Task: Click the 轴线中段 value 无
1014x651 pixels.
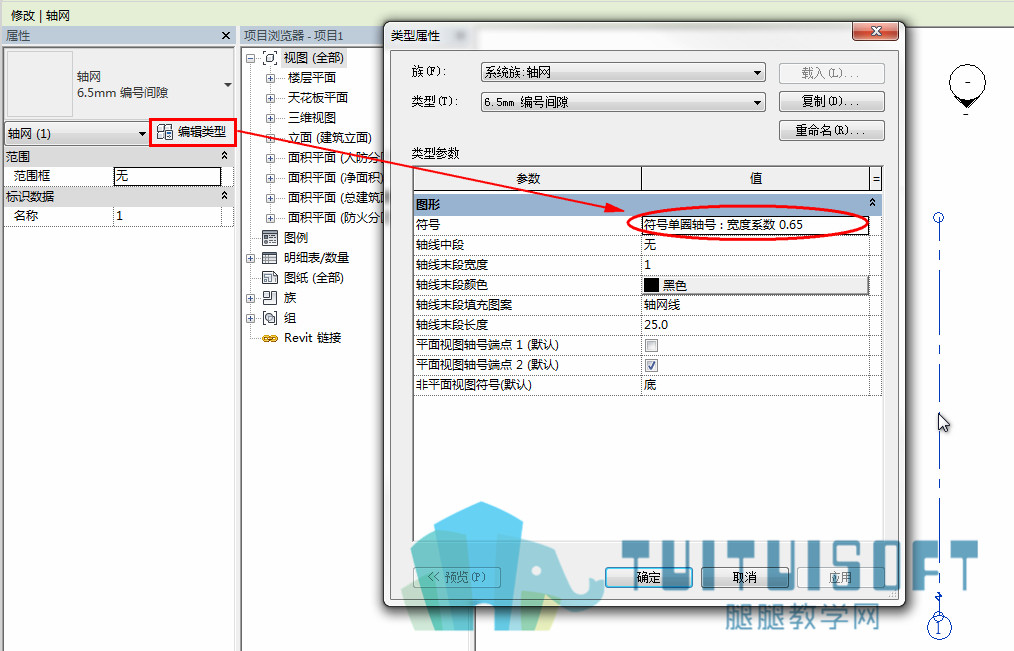Action: [x=755, y=245]
